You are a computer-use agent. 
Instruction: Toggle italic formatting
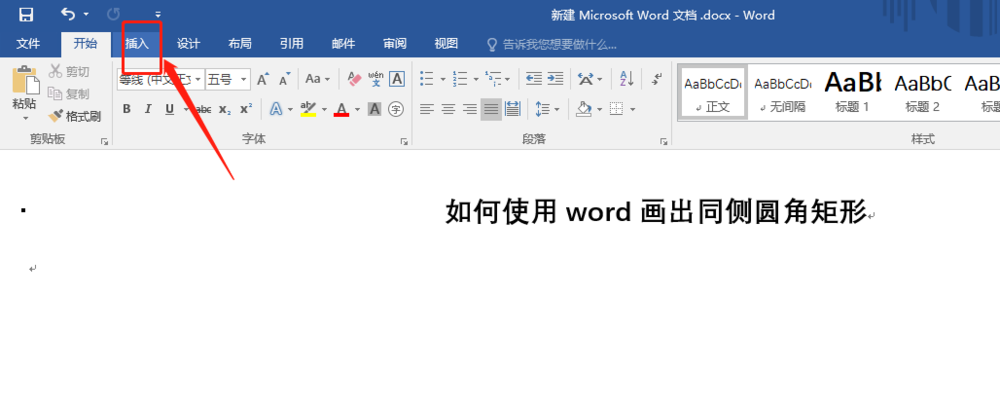point(148,109)
